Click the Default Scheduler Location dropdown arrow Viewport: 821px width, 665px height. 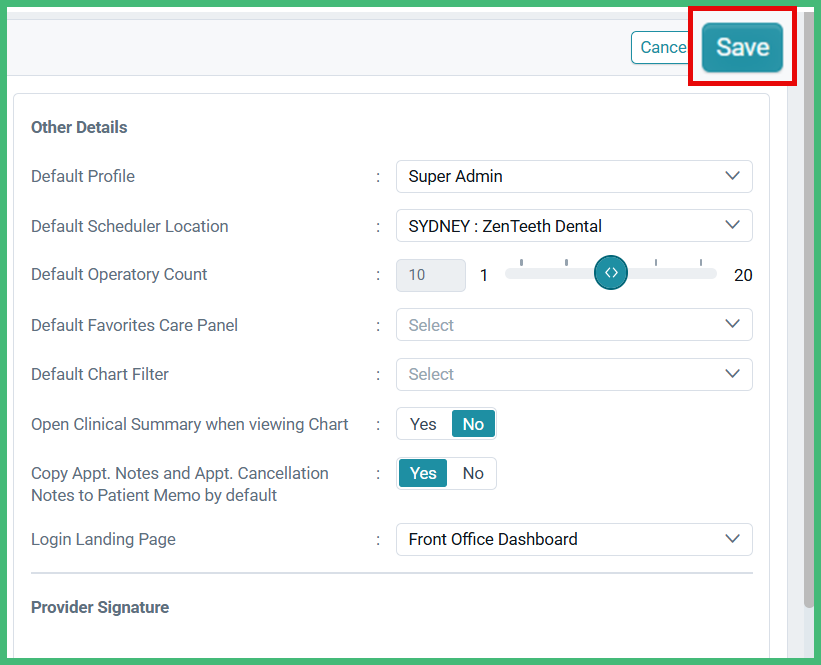click(x=731, y=225)
